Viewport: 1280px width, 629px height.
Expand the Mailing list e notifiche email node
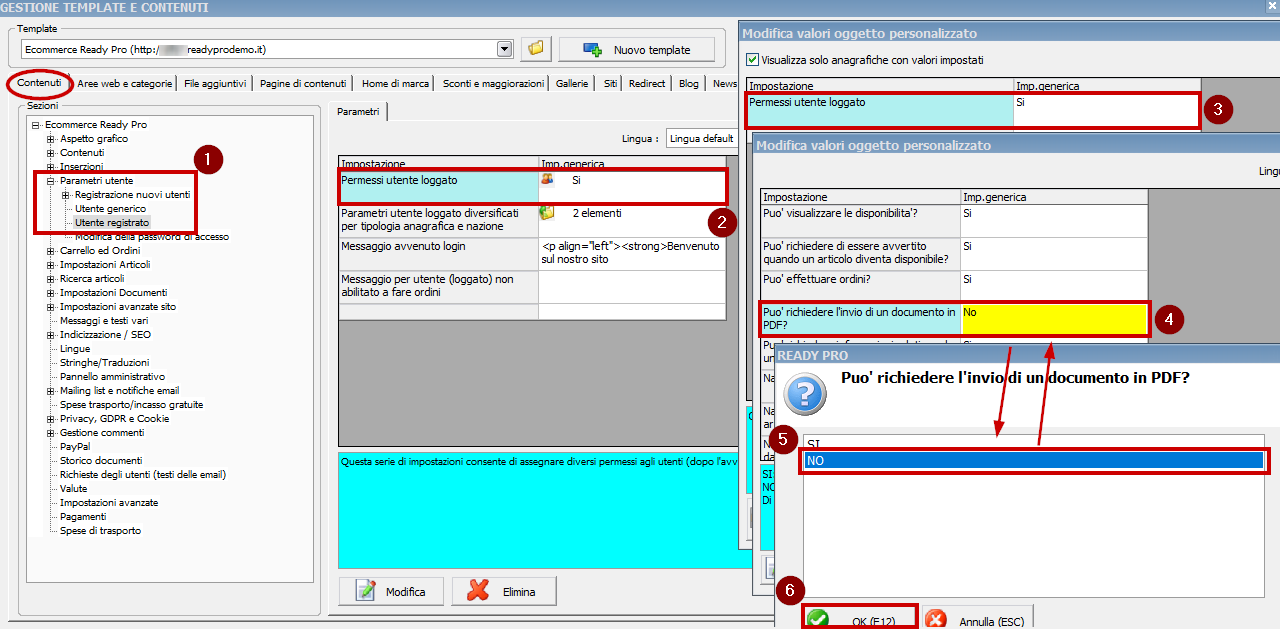coord(51,391)
